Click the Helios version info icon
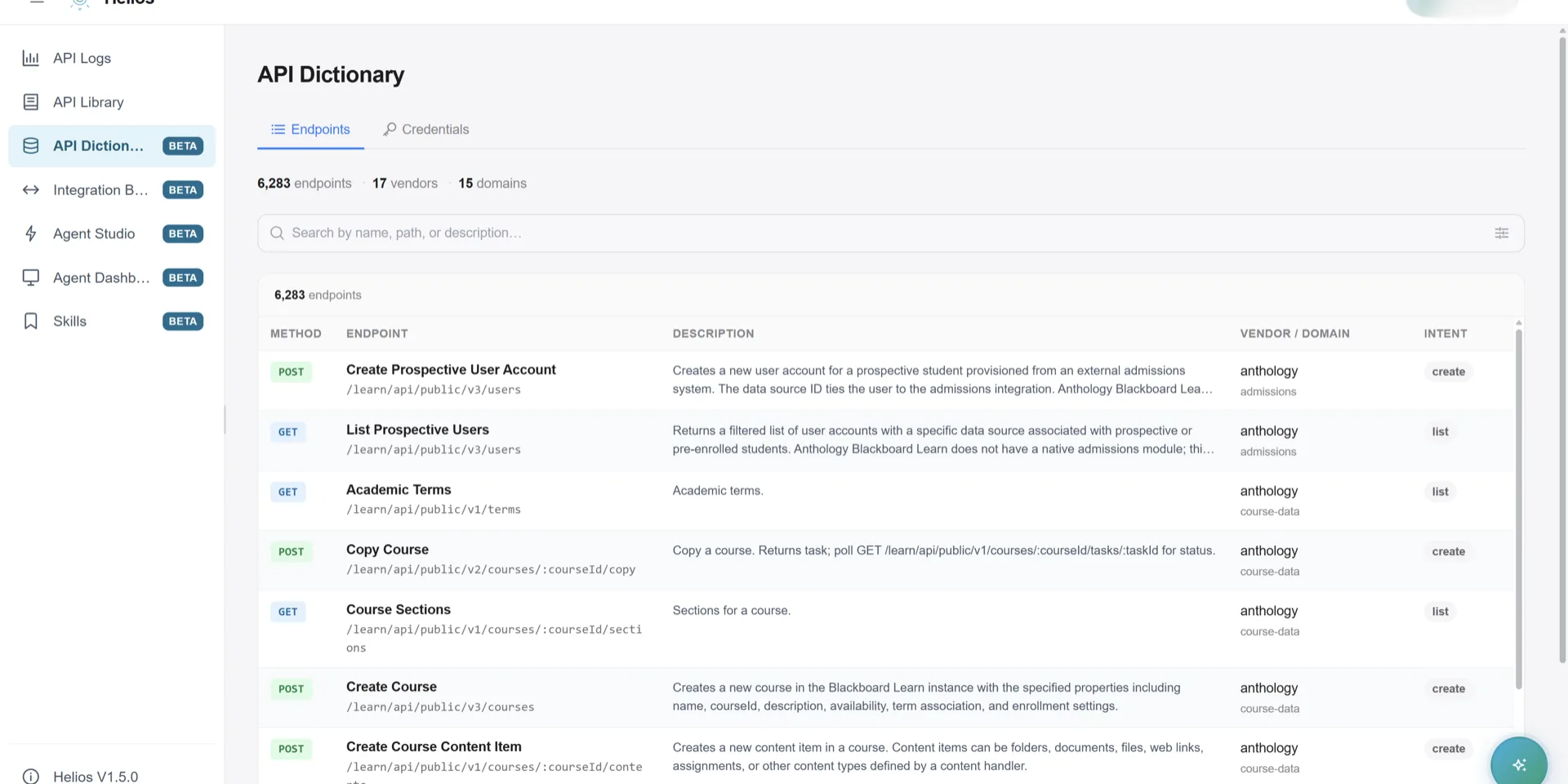This screenshot has width=1568, height=784. 30,777
